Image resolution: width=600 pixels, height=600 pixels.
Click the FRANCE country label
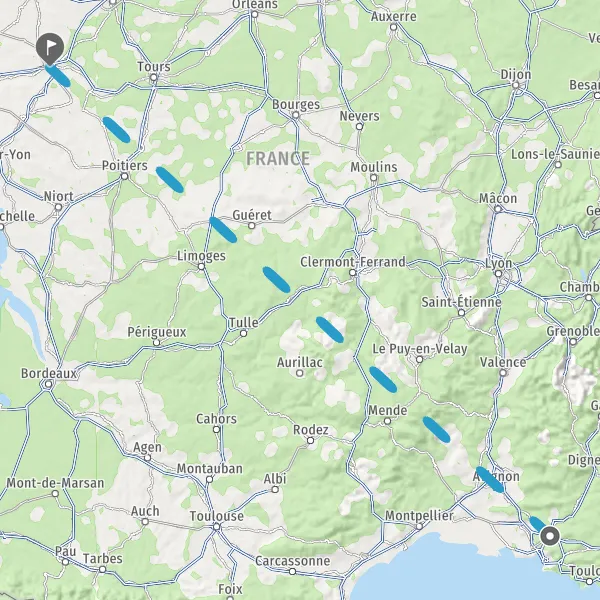[278, 158]
